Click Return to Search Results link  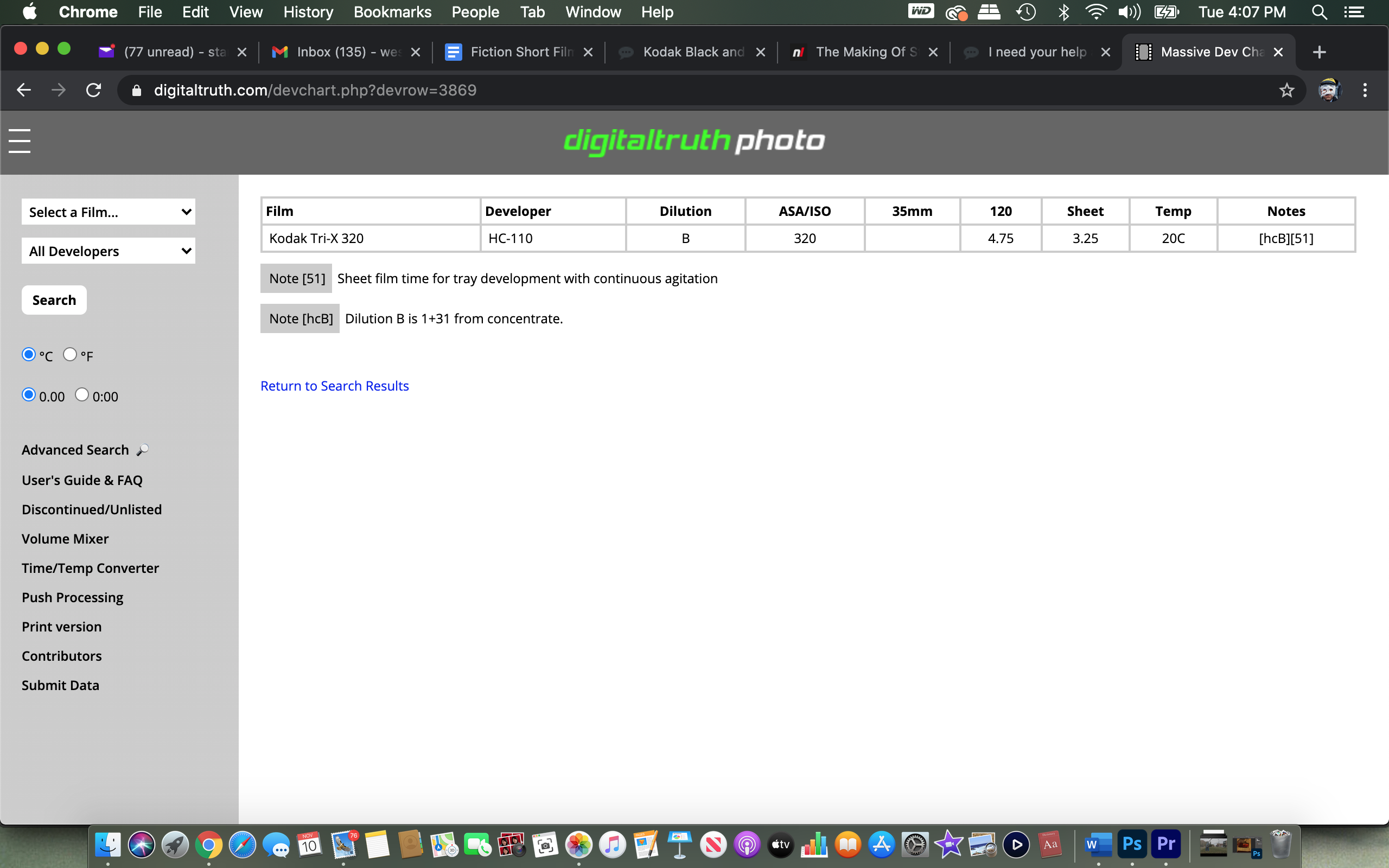(335, 386)
